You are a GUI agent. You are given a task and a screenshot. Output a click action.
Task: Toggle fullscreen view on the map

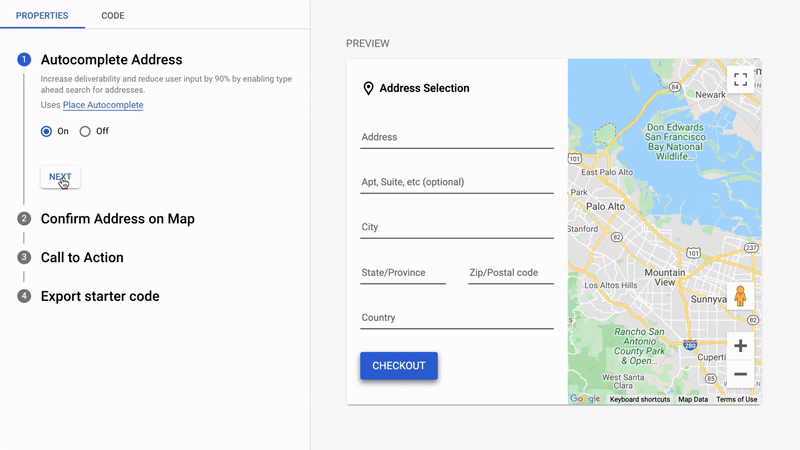(x=740, y=80)
